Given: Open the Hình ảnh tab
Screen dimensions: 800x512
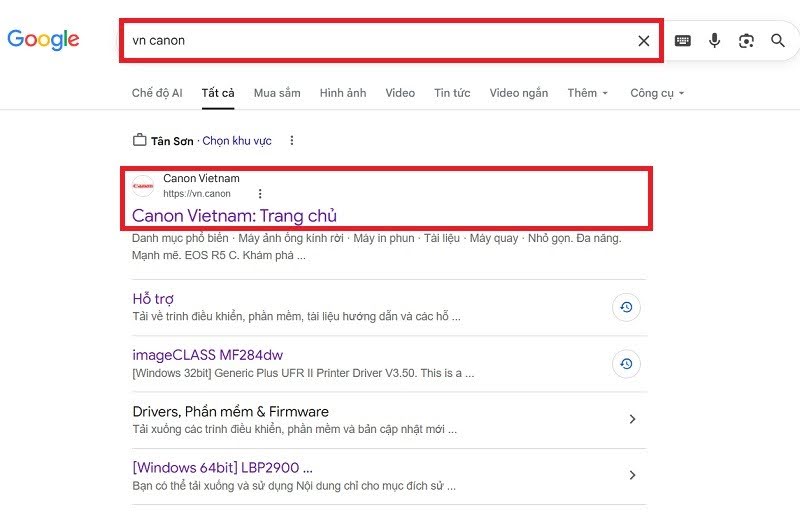Looking at the screenshot, I should pos(343,93).
